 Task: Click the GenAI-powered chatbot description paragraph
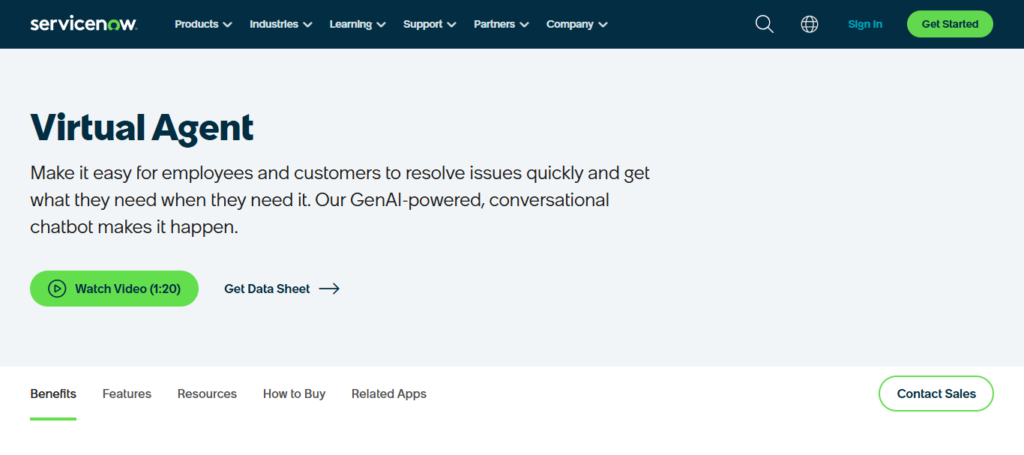coord(340,200)
